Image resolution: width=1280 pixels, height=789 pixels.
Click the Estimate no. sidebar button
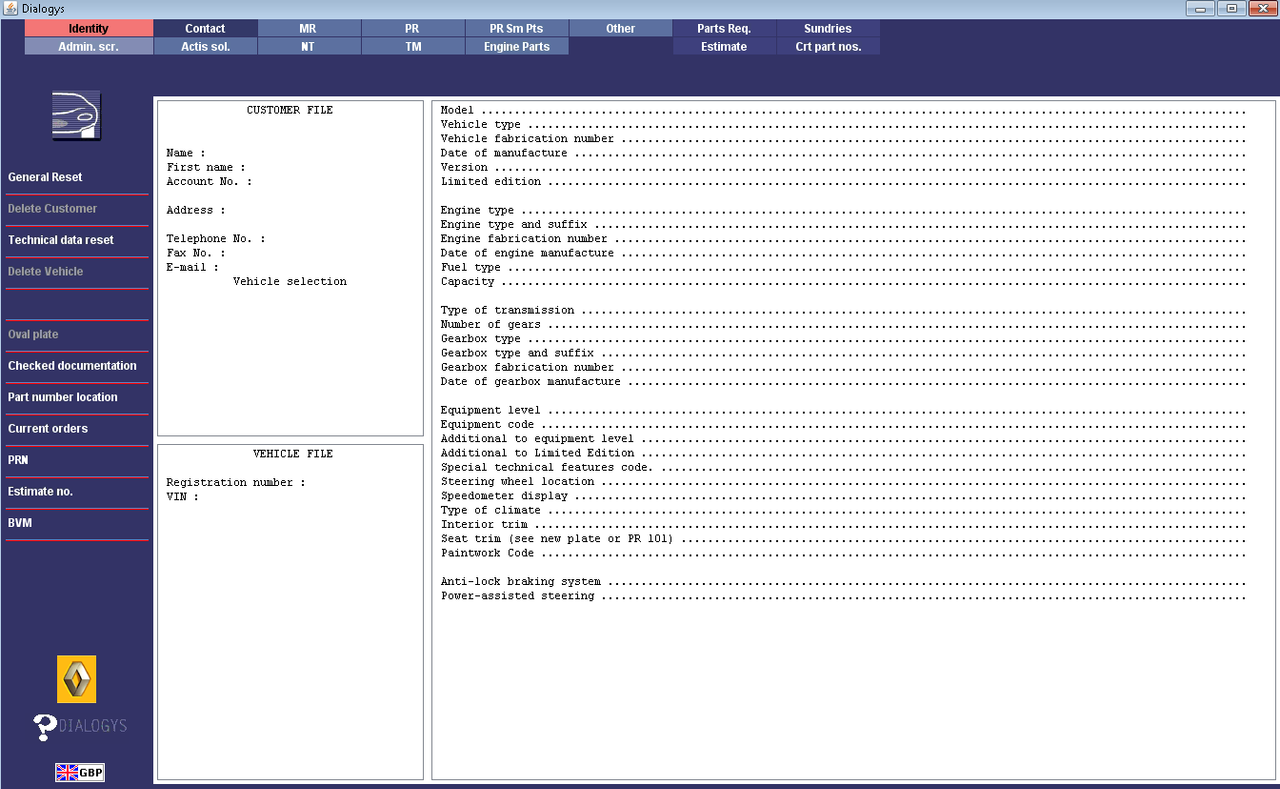point(77,491)
